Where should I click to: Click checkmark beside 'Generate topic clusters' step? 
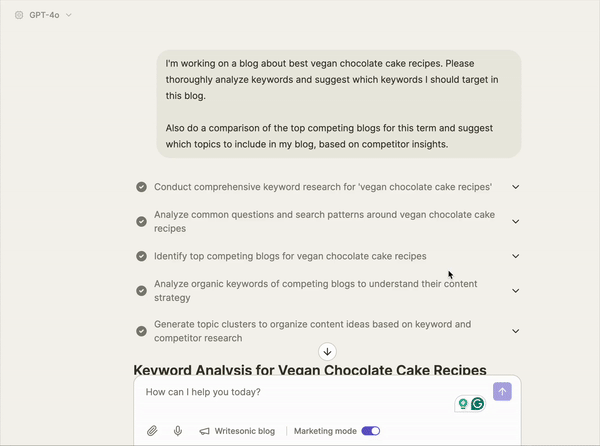pyautogui.click(x=142, y=331)
